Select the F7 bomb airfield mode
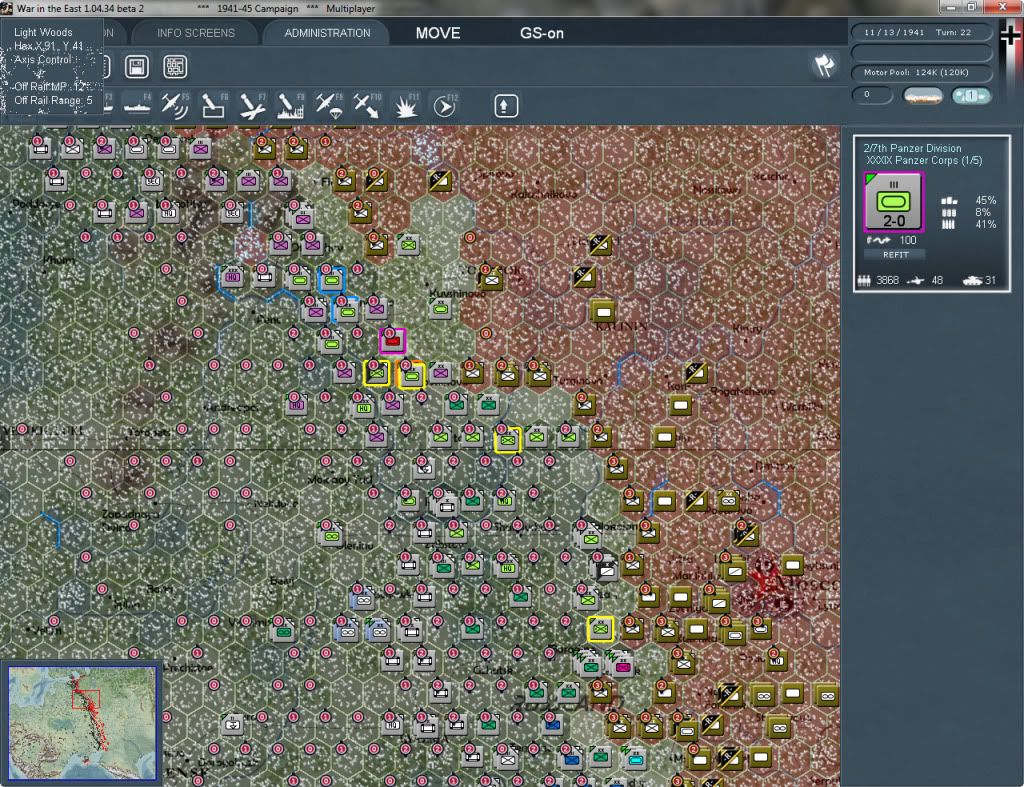1024x787 pixels. click(x=251, y=106)
